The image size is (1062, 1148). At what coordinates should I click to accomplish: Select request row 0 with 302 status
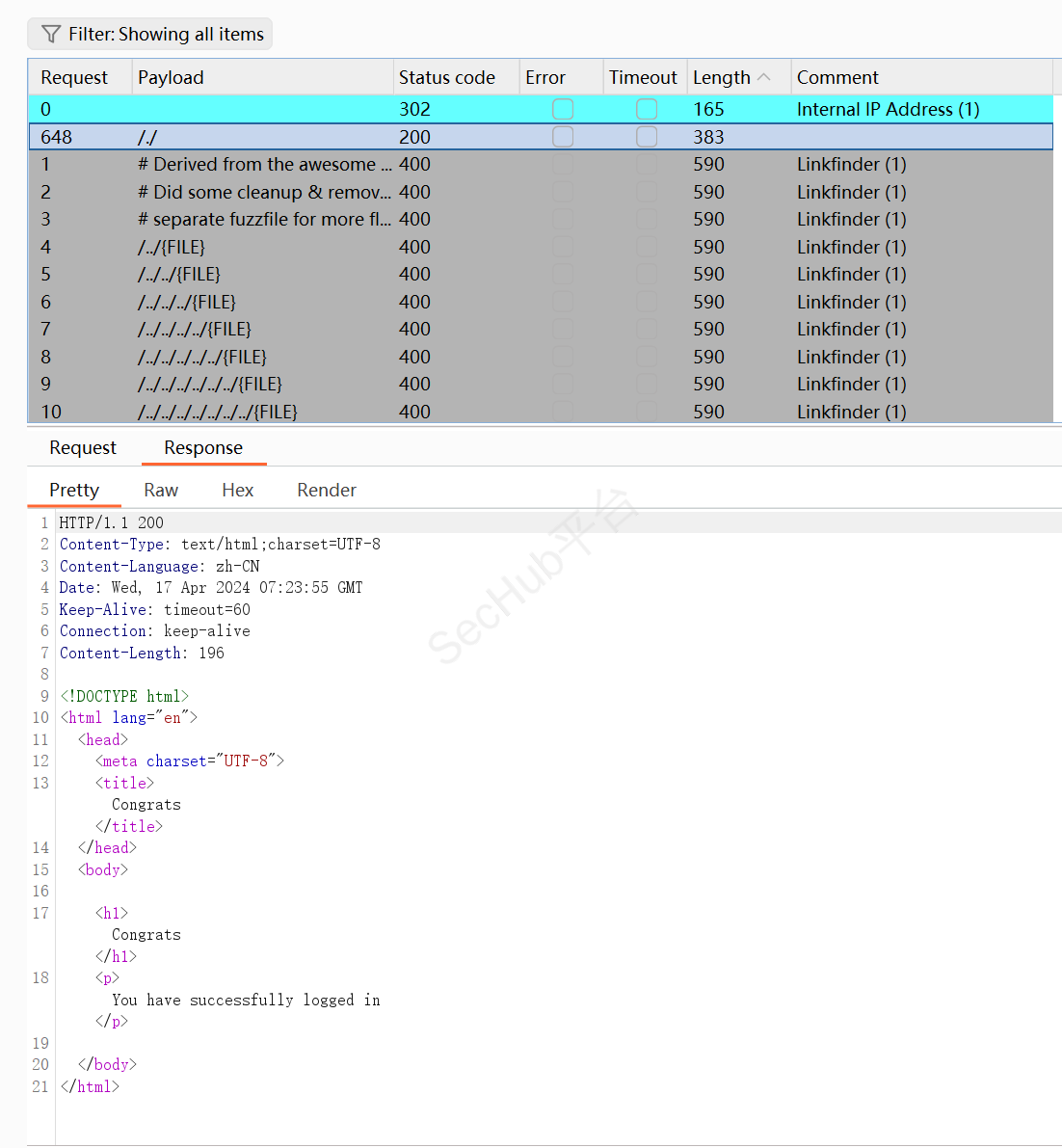pos(289,109)
